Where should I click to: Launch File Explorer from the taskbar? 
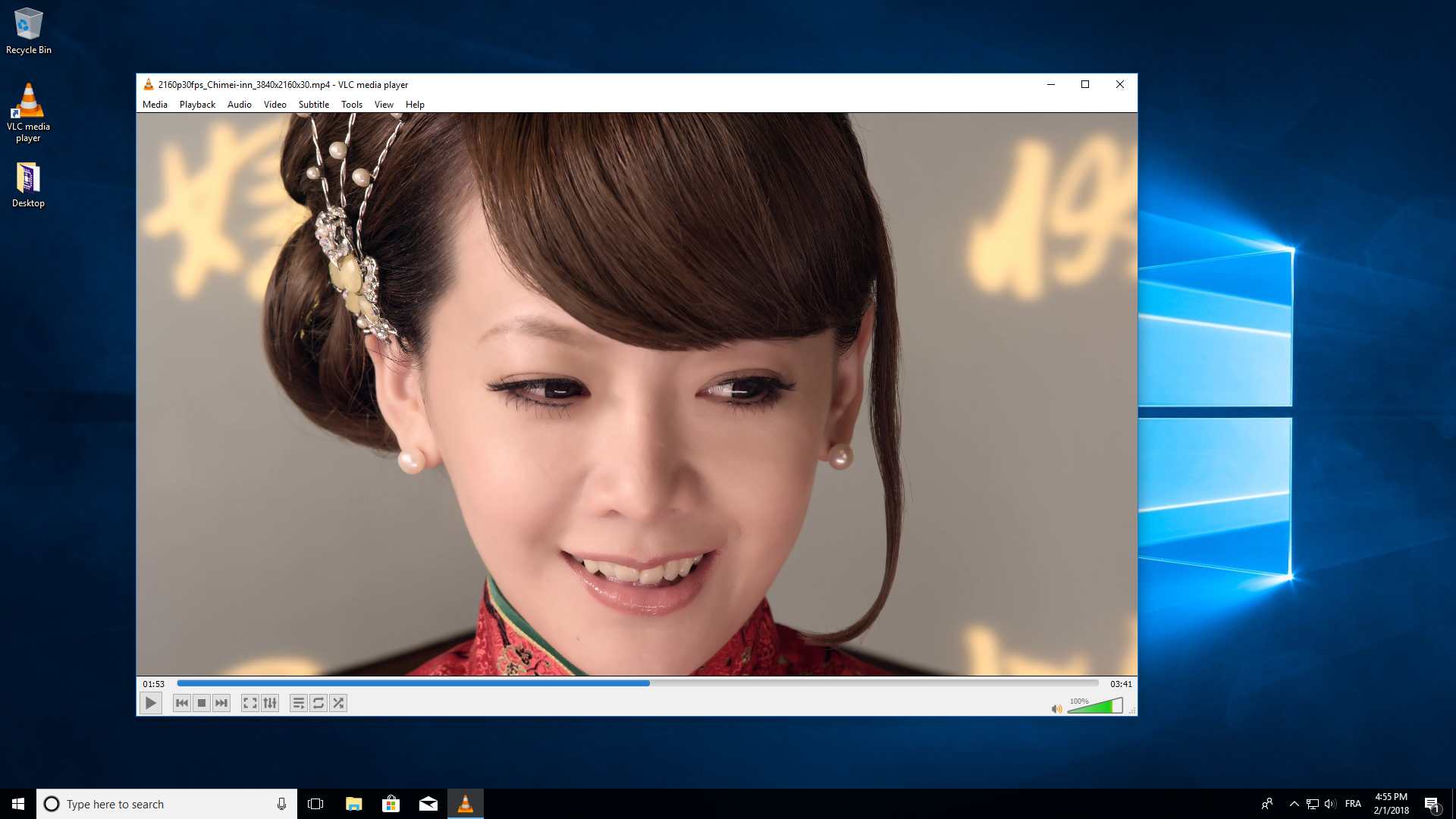tap(353, 803)
